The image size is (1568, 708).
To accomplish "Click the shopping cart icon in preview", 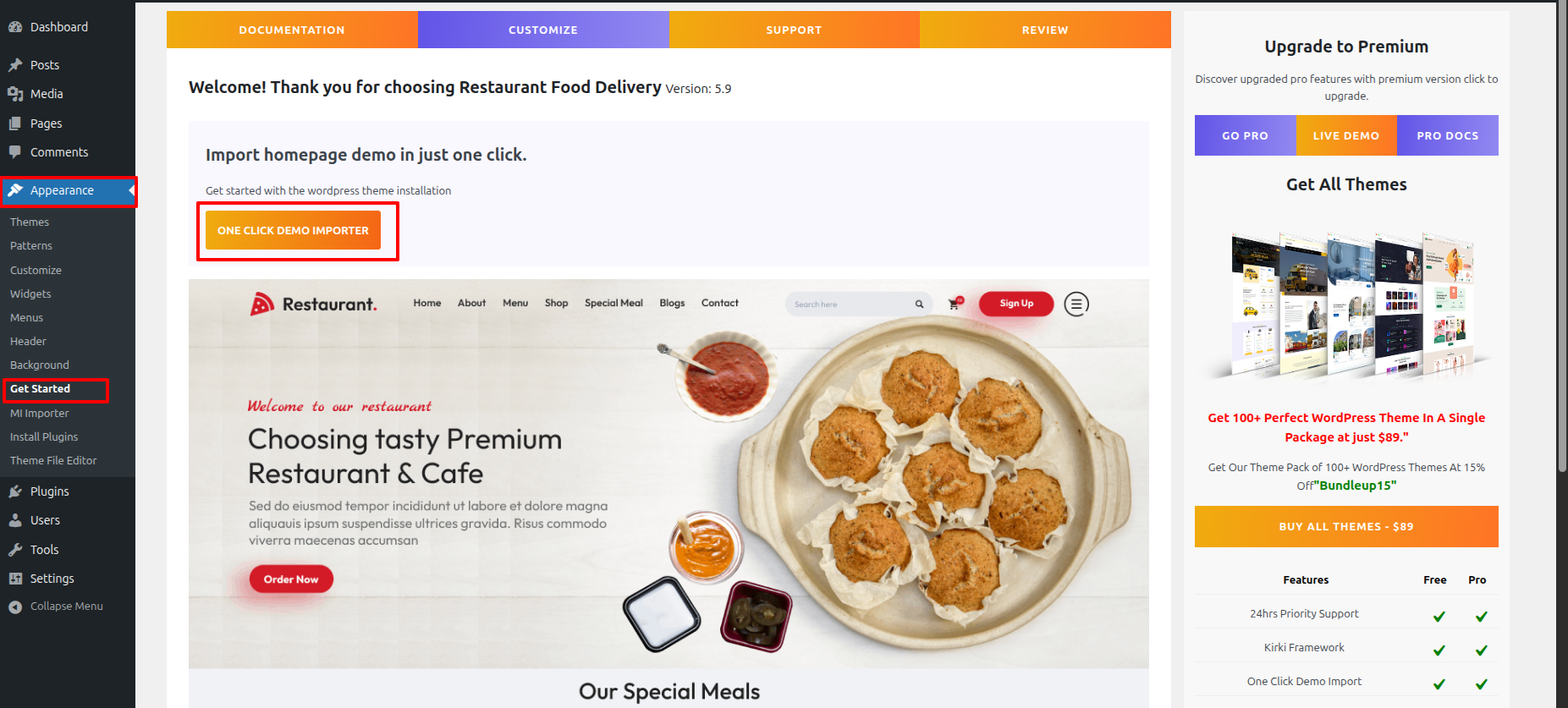I will [x=955, y=303].
